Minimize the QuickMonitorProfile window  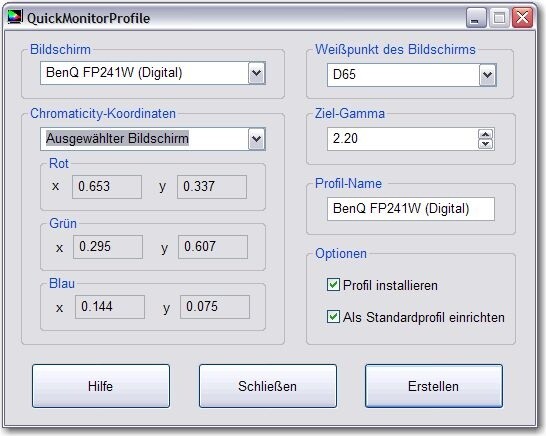[x=476, y=17]
